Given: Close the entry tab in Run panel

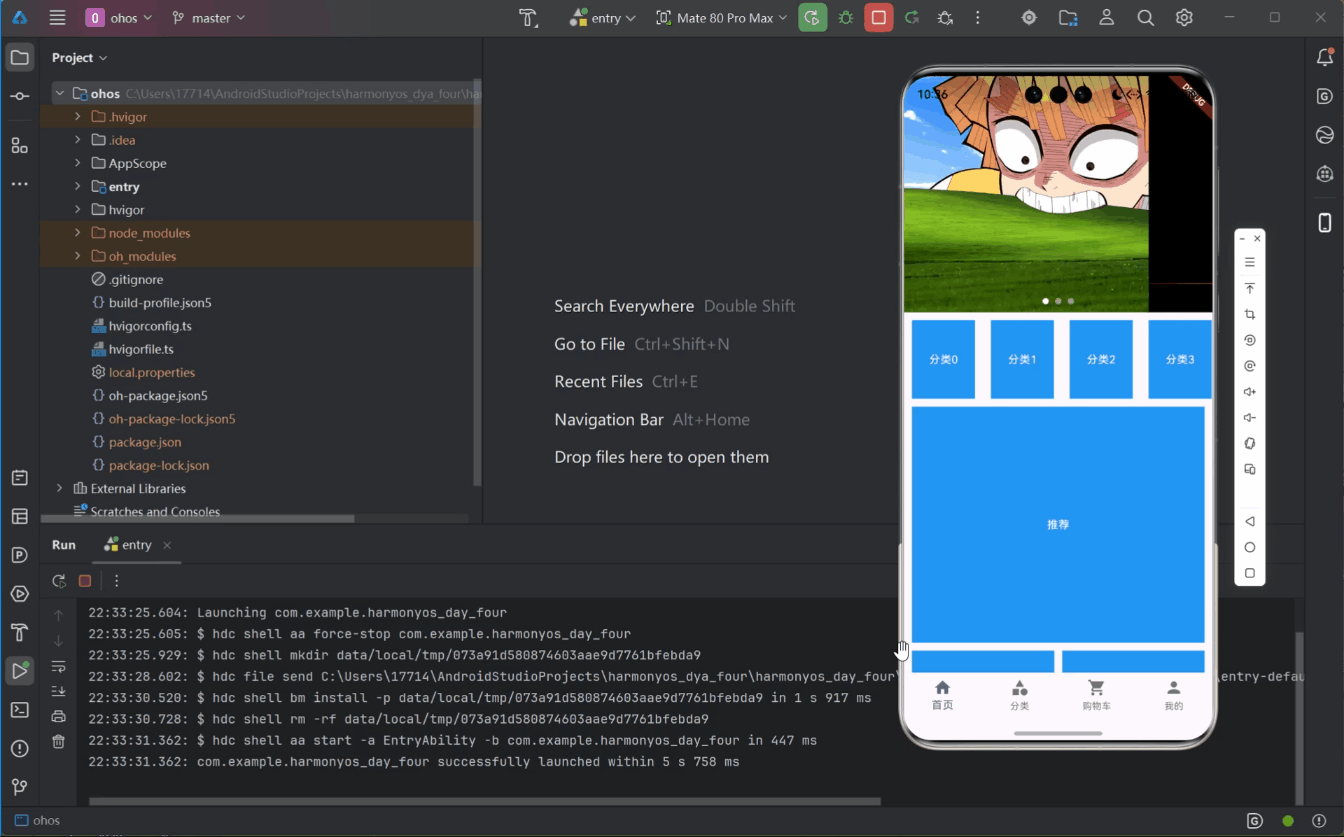Looking at the screenshot, I should pyautogui.click(x=167, y=545).
